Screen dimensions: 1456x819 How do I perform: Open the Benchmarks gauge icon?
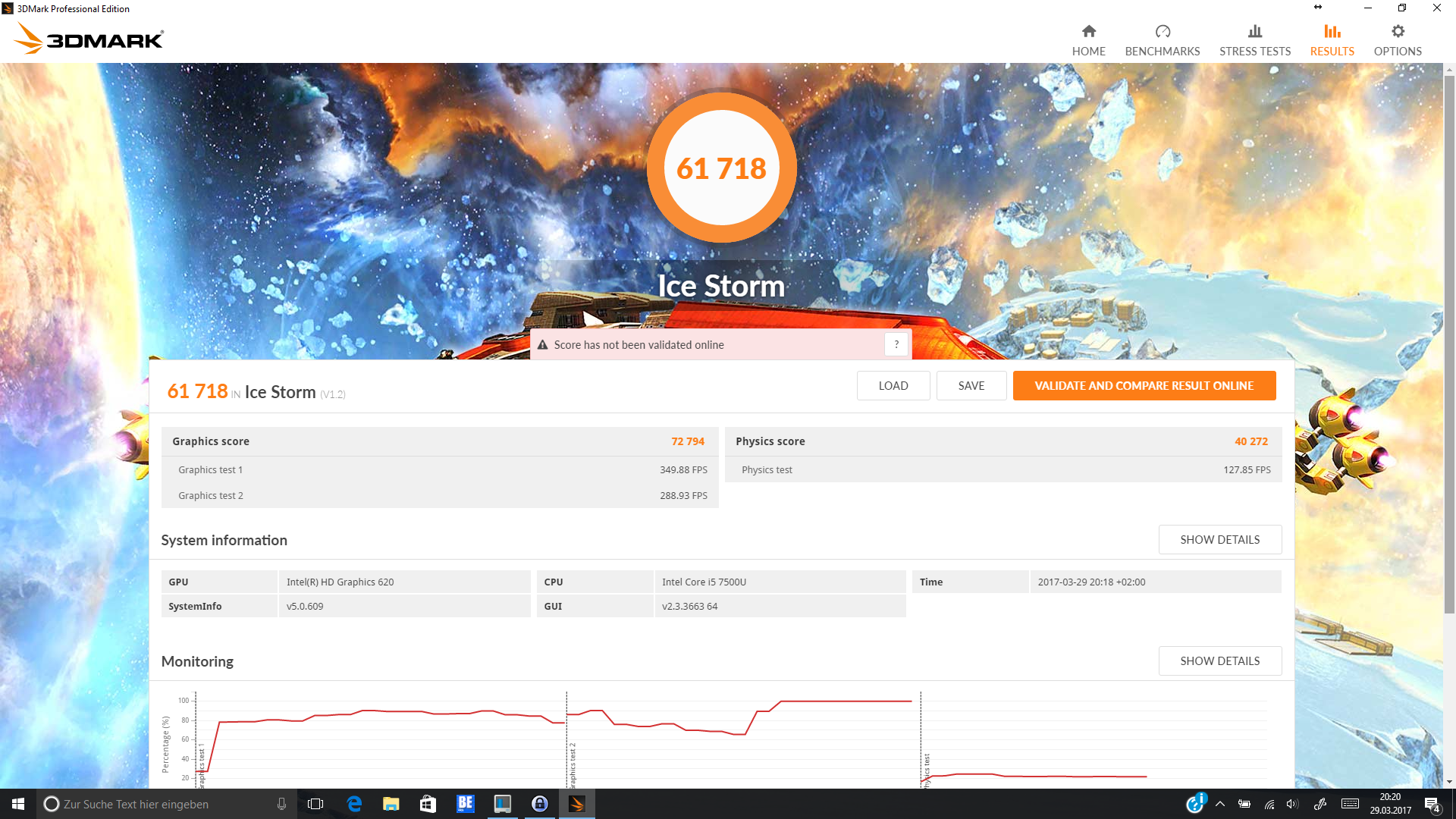click(x=1163, y=31)
